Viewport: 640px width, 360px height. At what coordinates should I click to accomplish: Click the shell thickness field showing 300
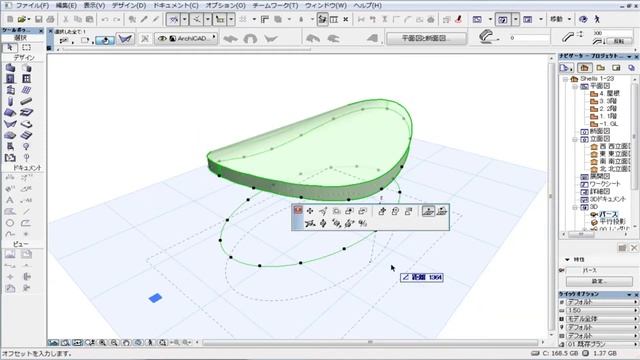612,33
